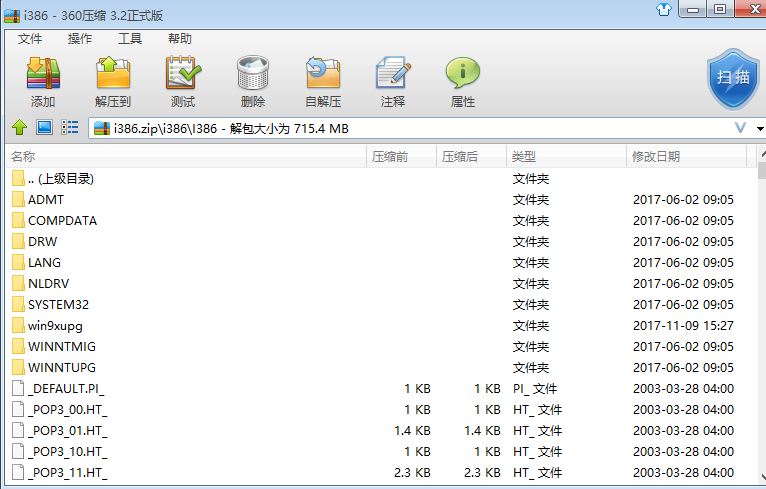
Task: Sort by 类型 column header
Action: click(x=566, y=156)
